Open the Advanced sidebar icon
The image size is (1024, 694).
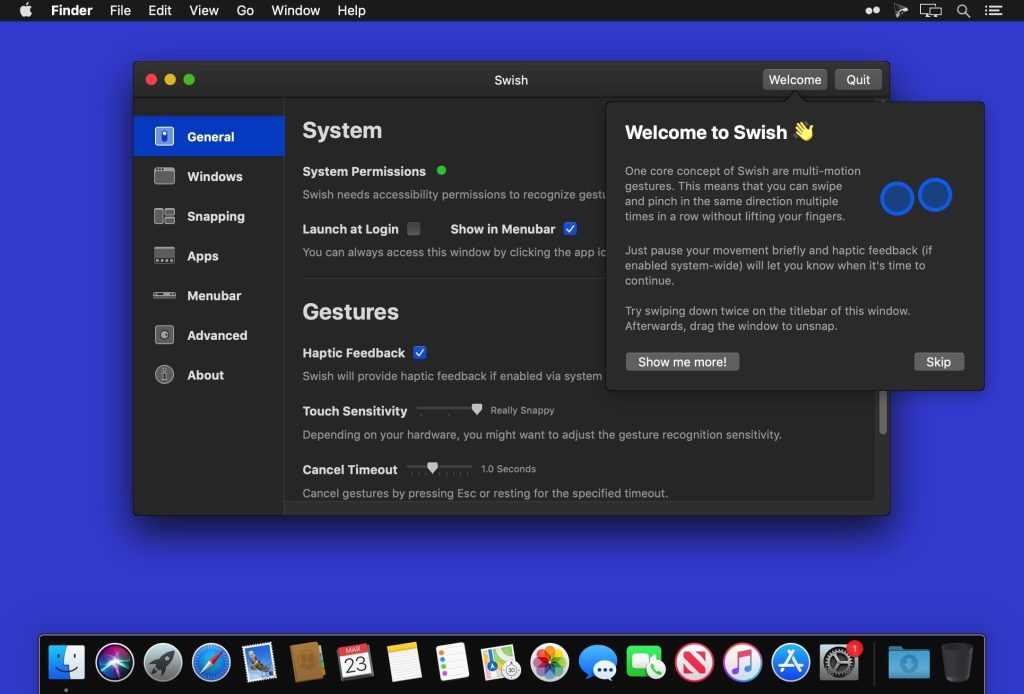click(164, 336)
